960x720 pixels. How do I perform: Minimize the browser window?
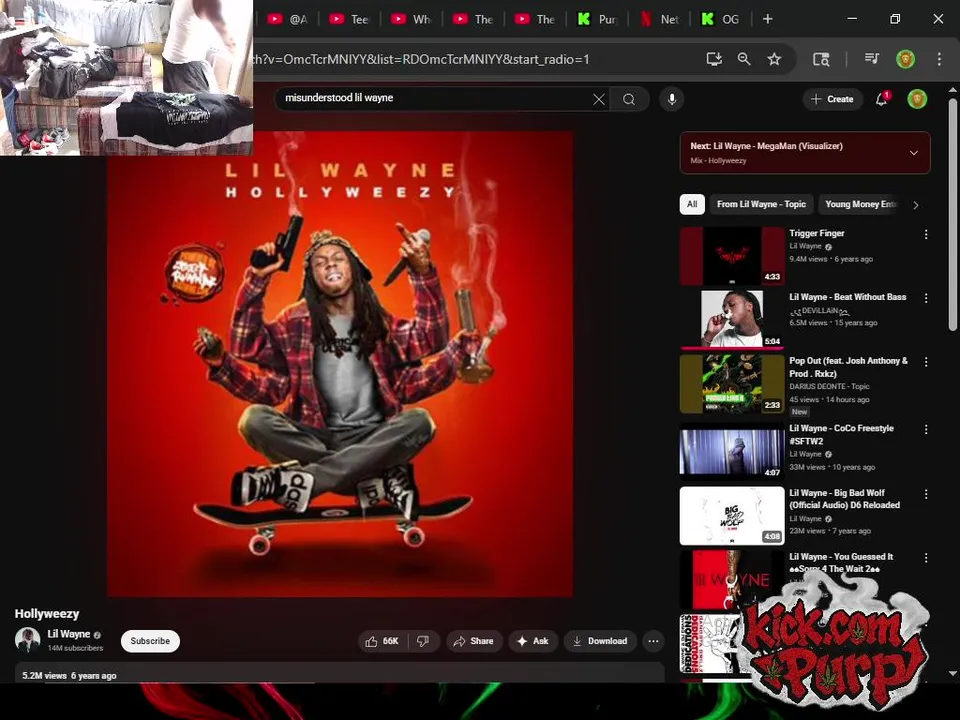pos(852,19)
